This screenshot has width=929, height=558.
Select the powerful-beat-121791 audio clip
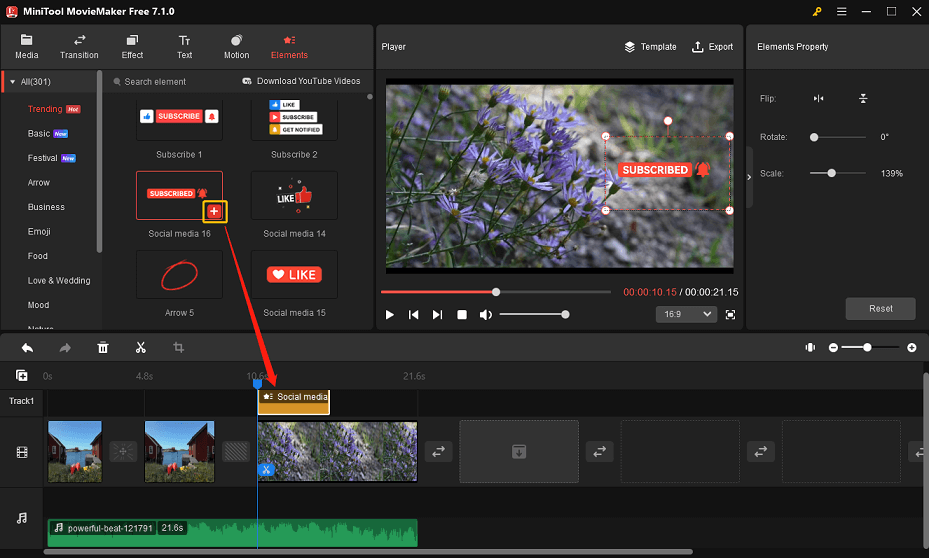pos(232,533)
